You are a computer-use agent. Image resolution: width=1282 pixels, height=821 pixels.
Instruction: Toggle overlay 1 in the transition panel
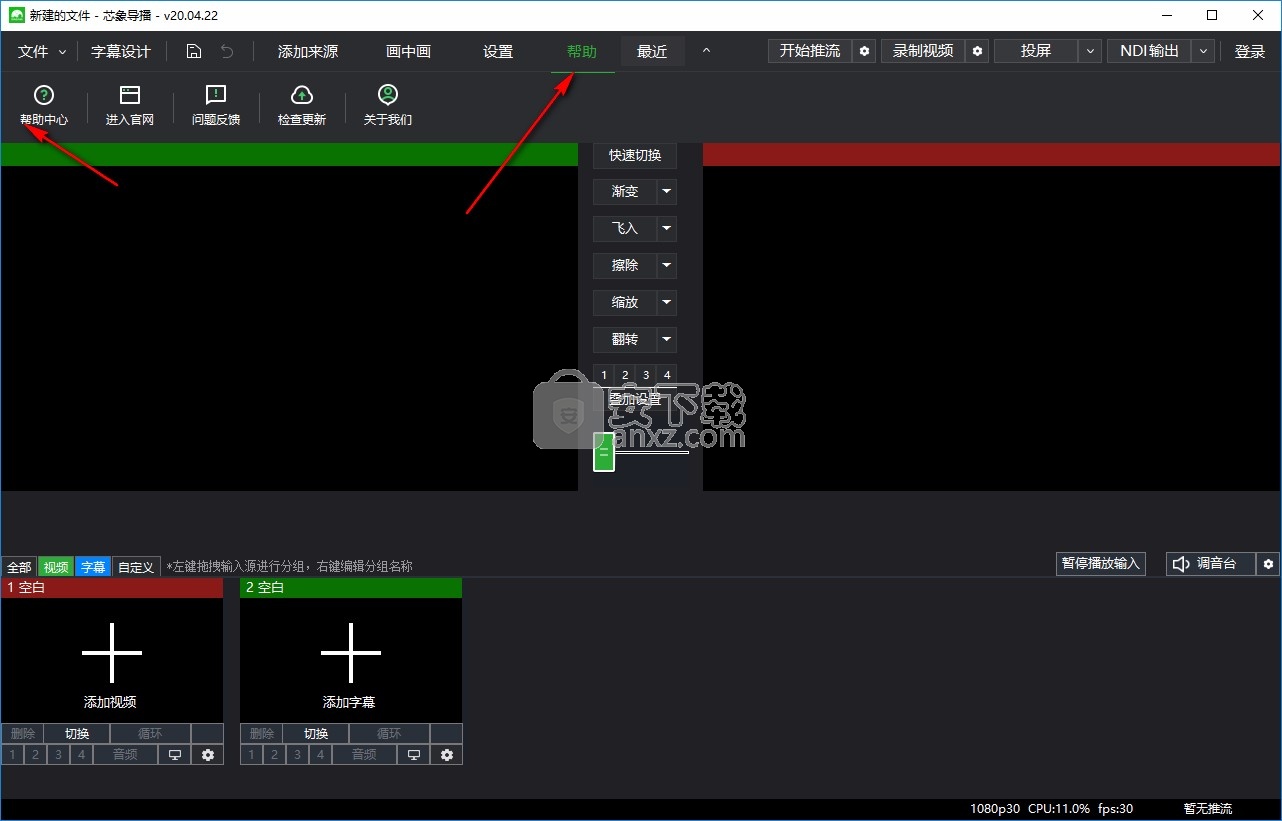[604, 375]
